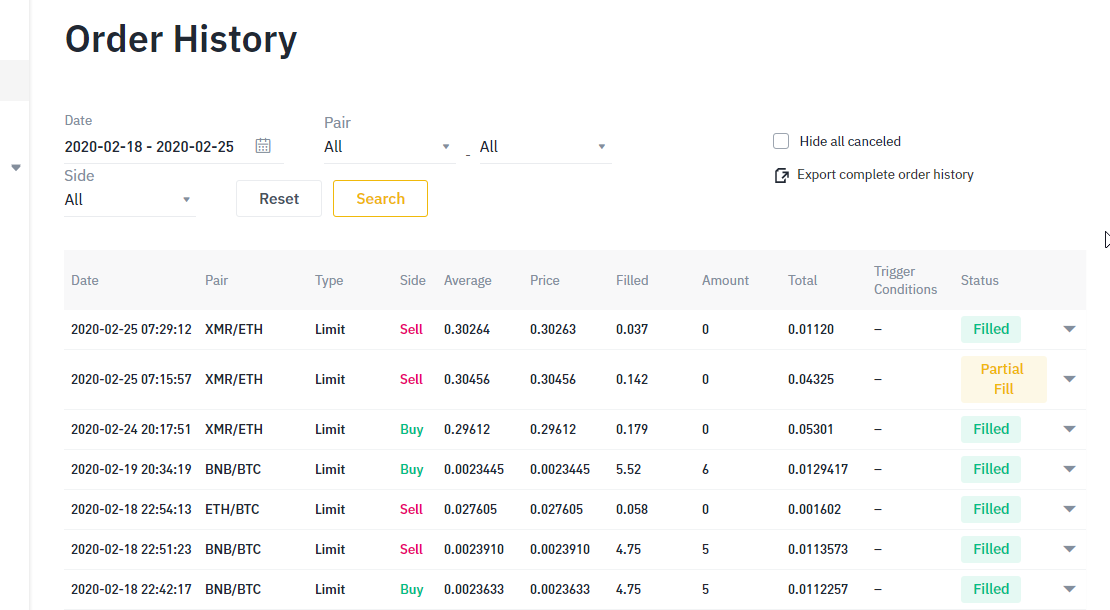Open the date range calendar icon

263,146
